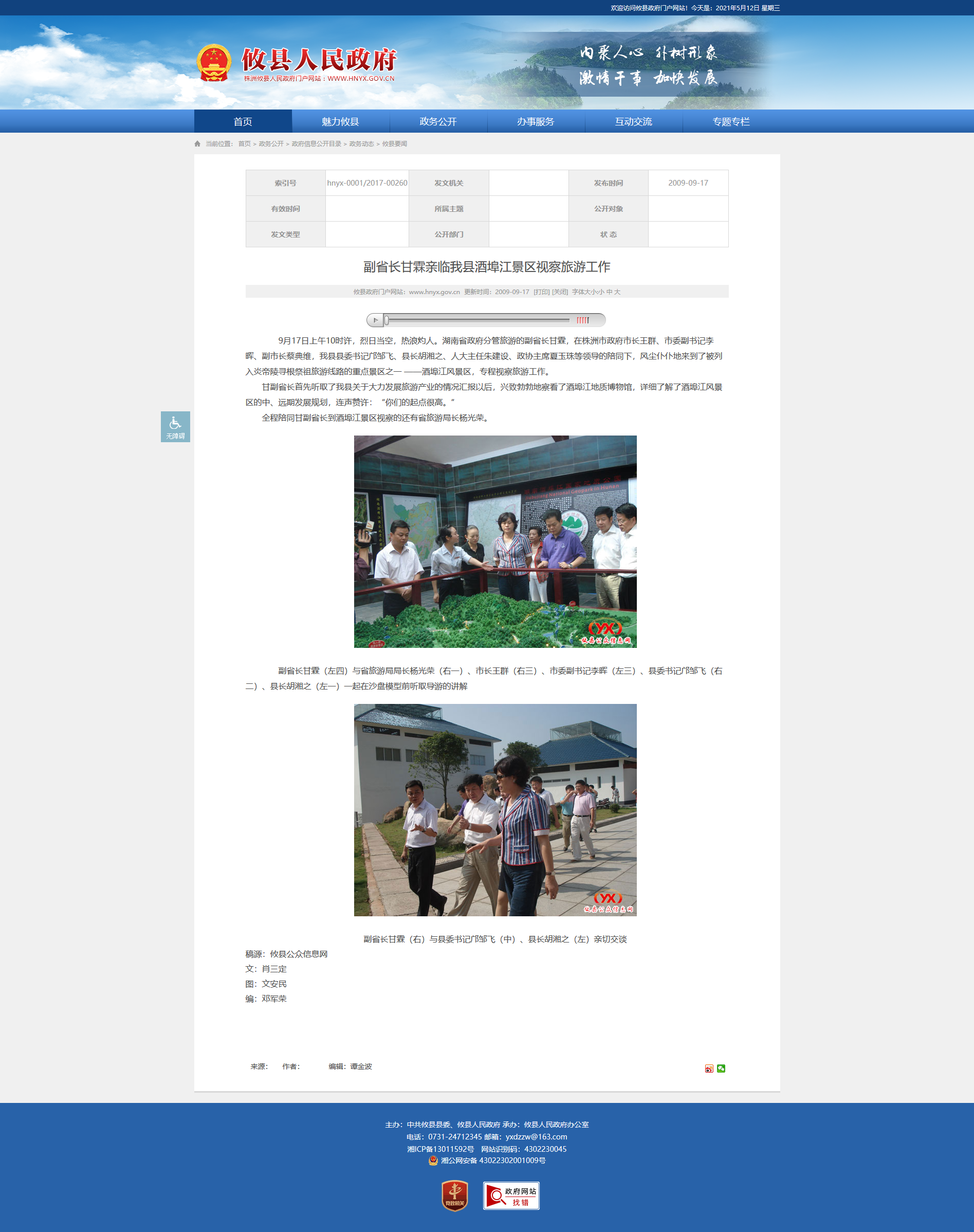The image size is (974, 1232).
Task: Click the 党政机关 shield badge
Action: [x=454, y=1195]
